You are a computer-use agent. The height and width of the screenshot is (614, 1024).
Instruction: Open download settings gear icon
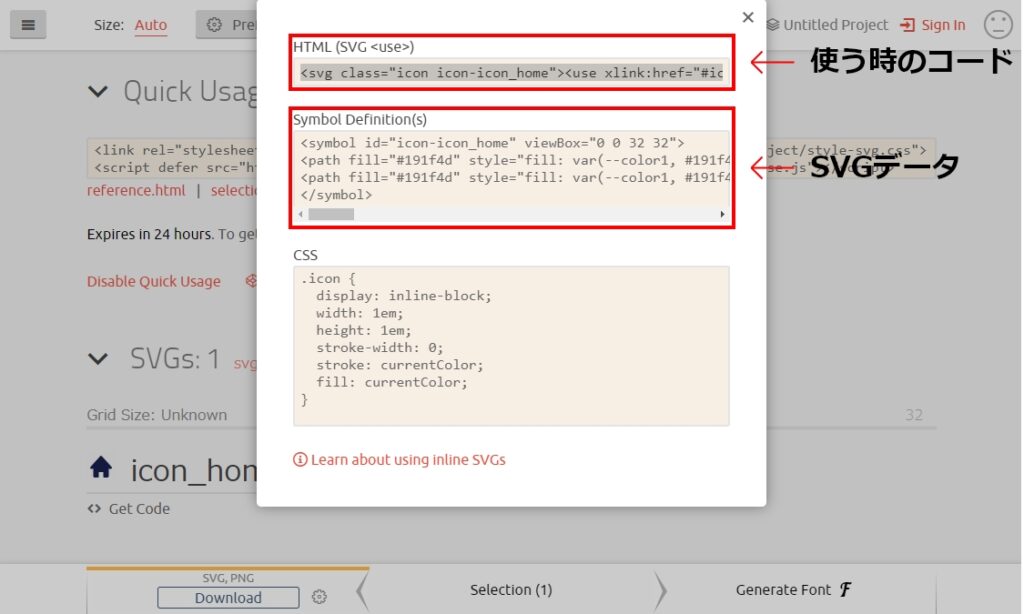319,597
